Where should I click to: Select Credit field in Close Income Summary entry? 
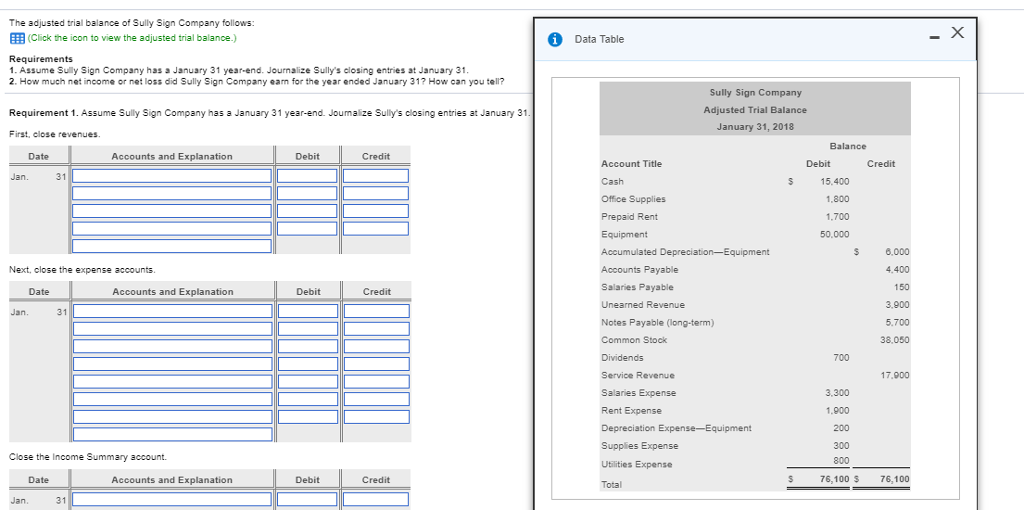pyautogui.click(x=376, y=500)
